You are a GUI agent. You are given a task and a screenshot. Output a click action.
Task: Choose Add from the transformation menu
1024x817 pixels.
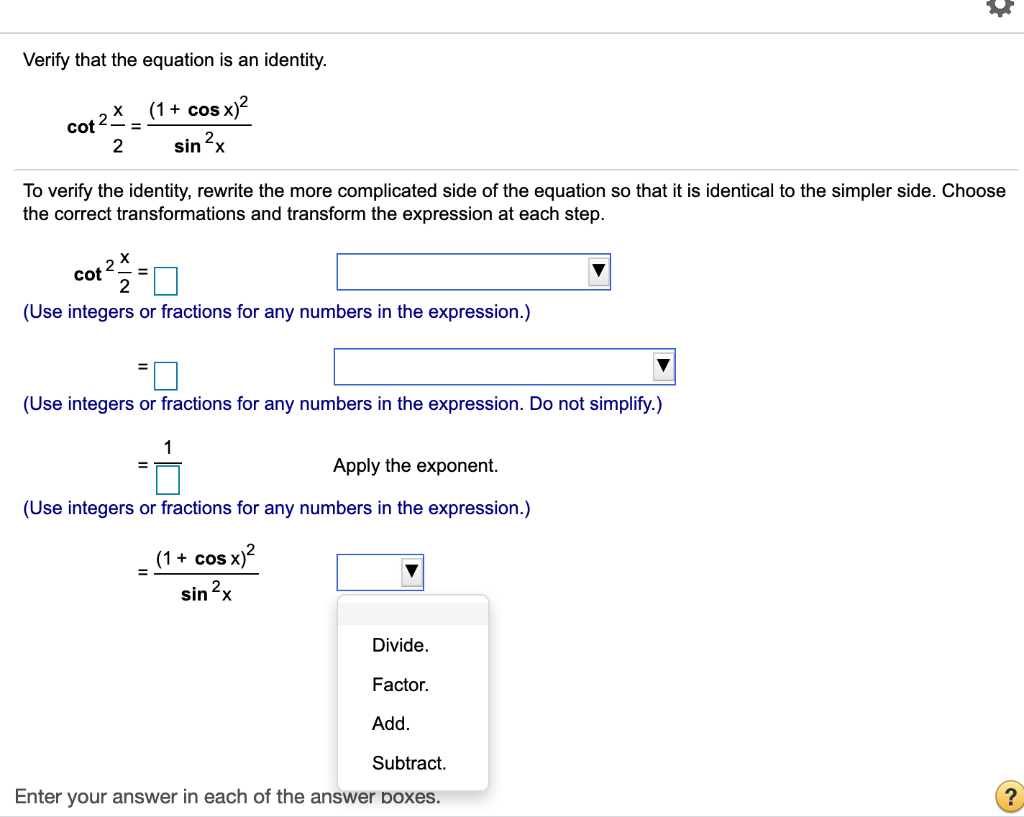click(390, 723)
